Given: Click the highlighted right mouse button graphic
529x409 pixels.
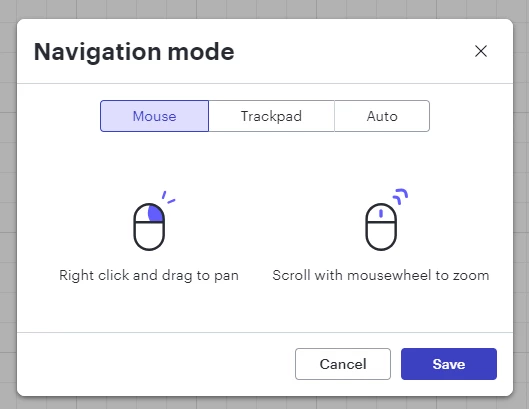Looking at the screenshot, I should [x=156, y=213].
